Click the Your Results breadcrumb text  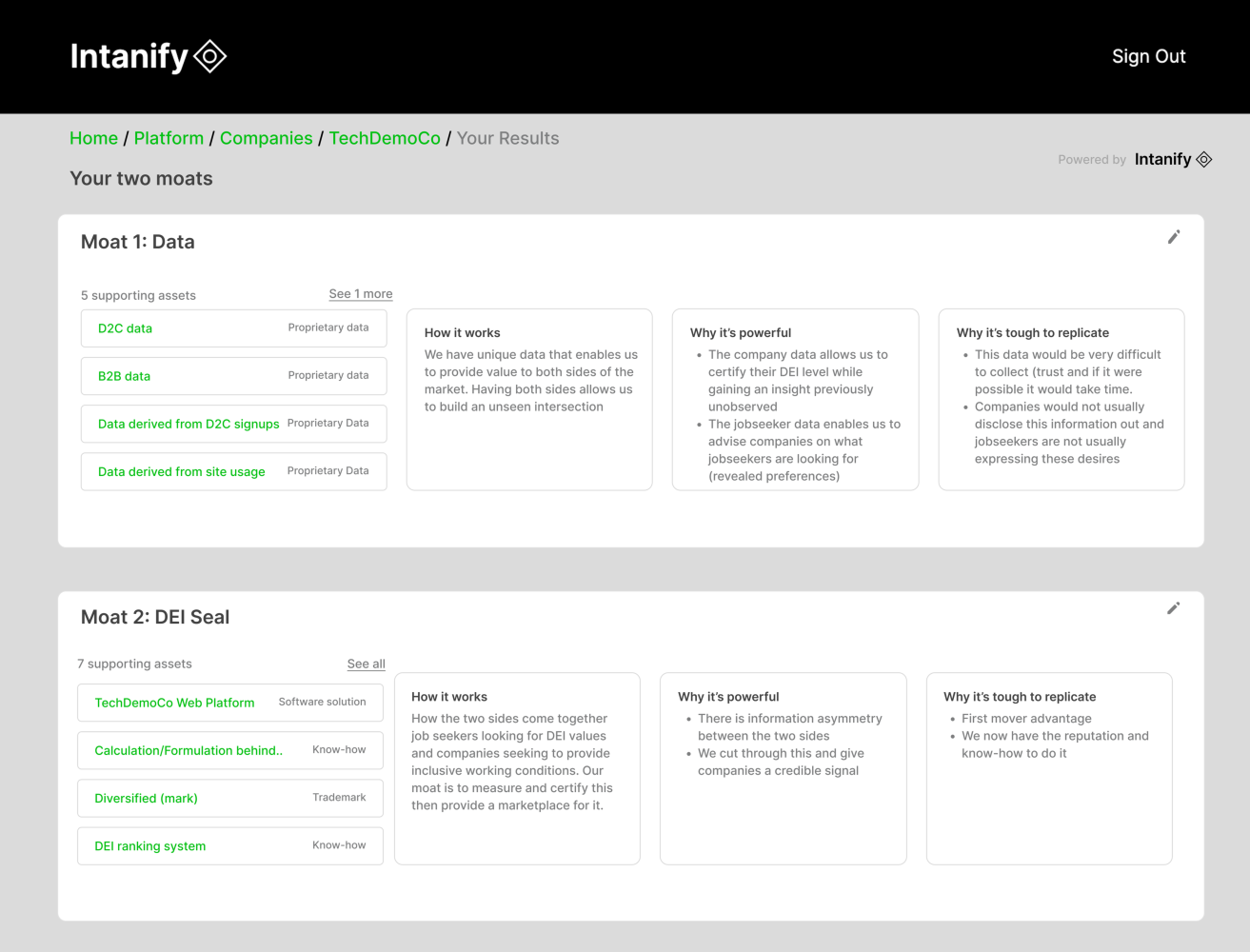(508, 138)
